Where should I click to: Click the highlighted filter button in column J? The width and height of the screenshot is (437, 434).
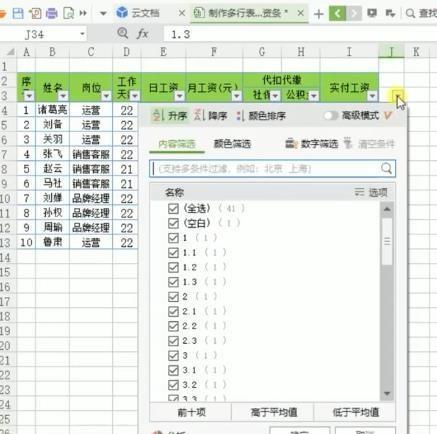[x=397, y=96]
